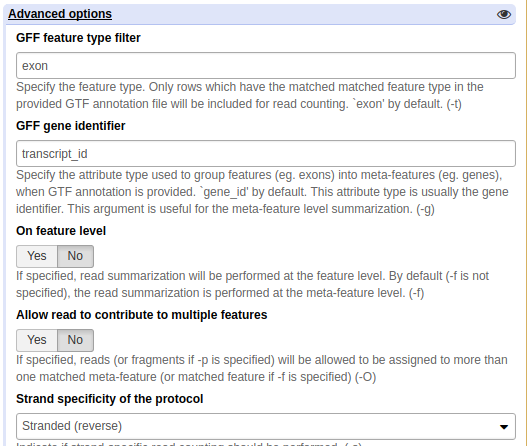
Task: Click the eye icon in Advanced options header
Action: [504, 14]
